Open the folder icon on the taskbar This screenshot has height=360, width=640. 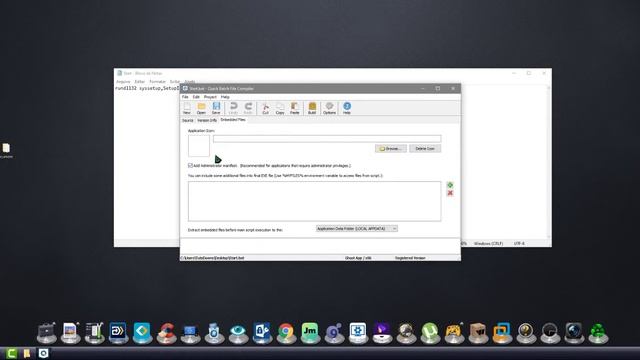click(x=27, y=353)
